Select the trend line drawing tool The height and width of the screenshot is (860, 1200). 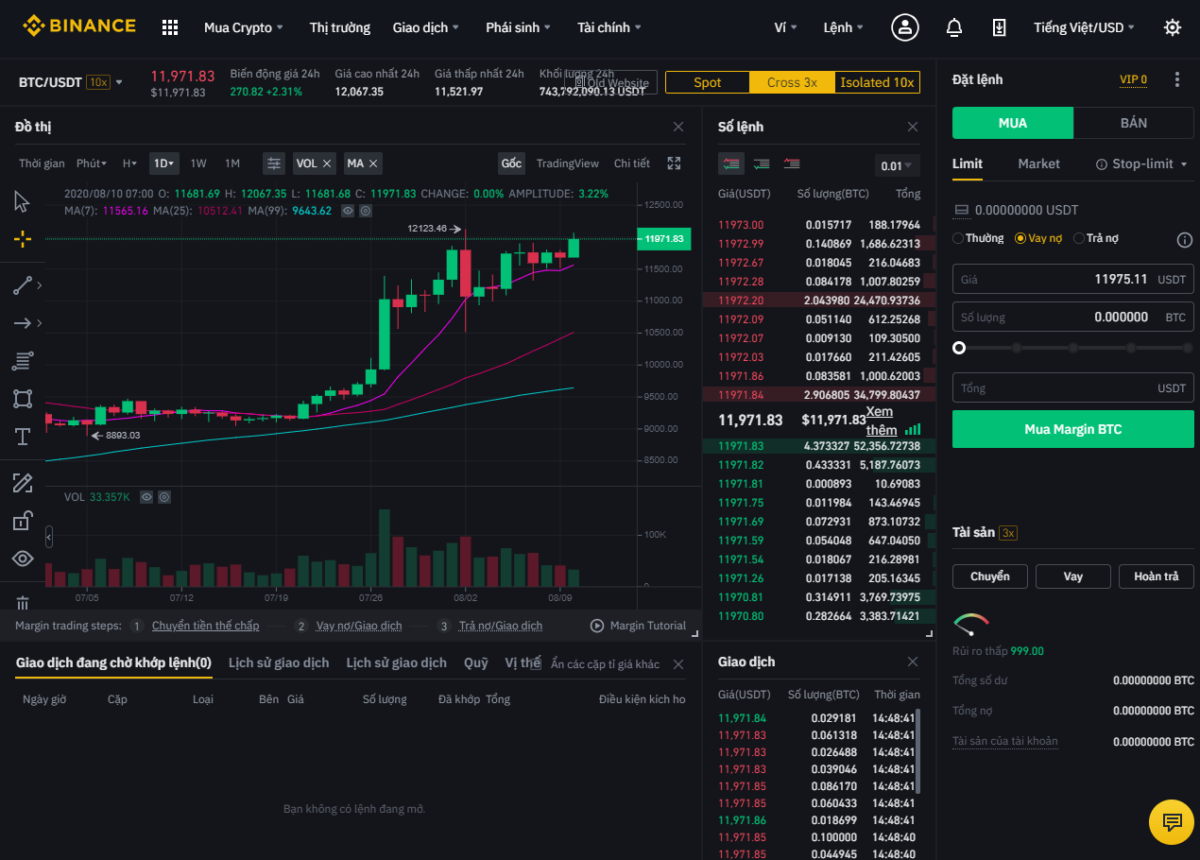[22, 286]
